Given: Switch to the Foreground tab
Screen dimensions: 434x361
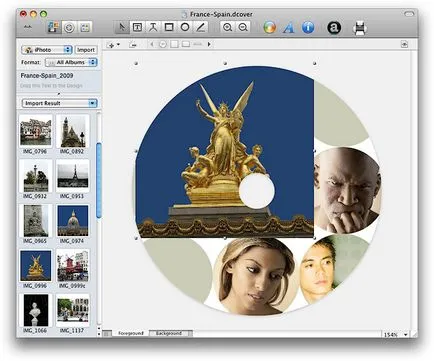Looking at the screenshot, I should click(131, 333).
